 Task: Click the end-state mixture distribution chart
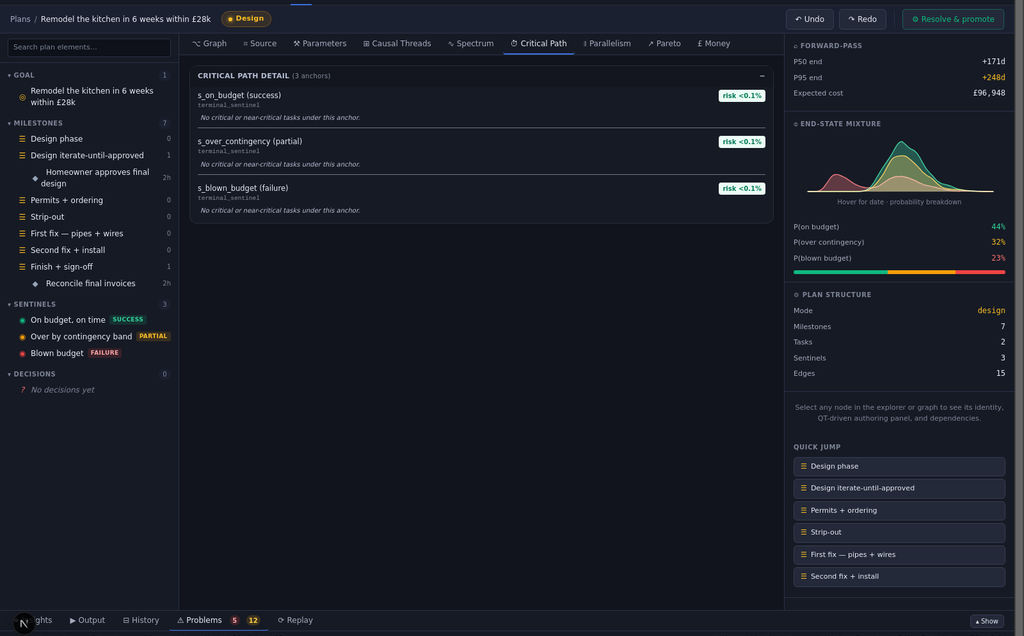[899, 166]
